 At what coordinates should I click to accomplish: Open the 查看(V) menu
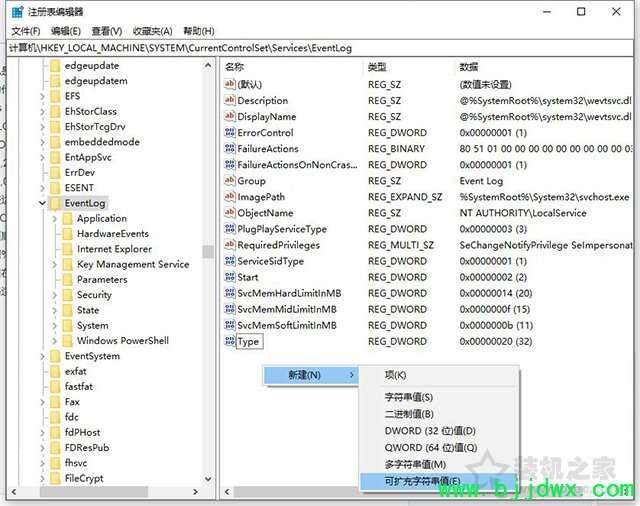[x=107, y=31]
